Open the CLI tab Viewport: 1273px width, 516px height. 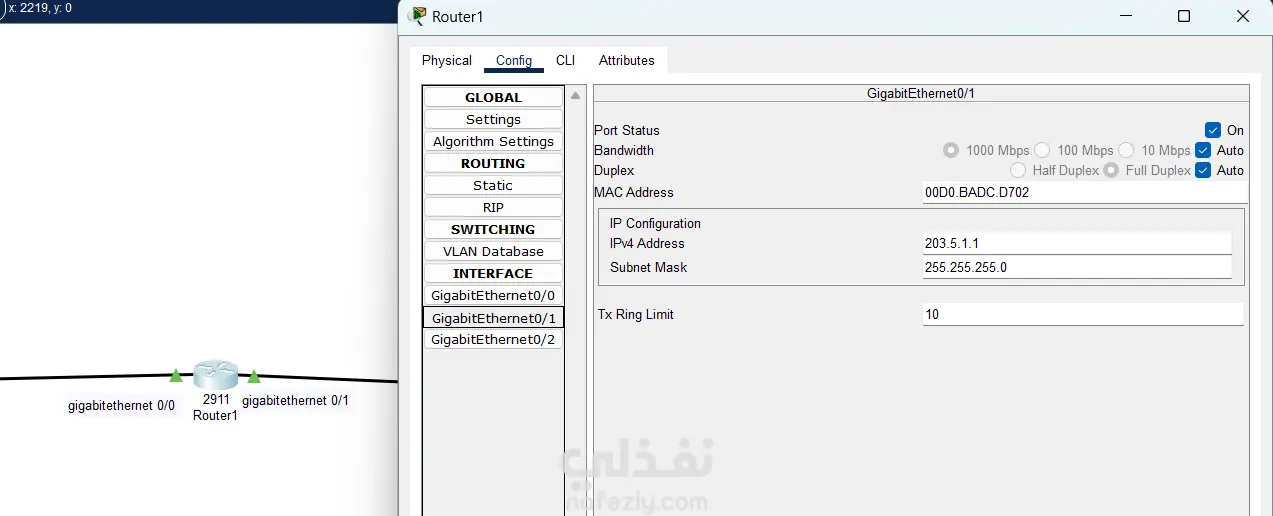click(x=566, y=60)
